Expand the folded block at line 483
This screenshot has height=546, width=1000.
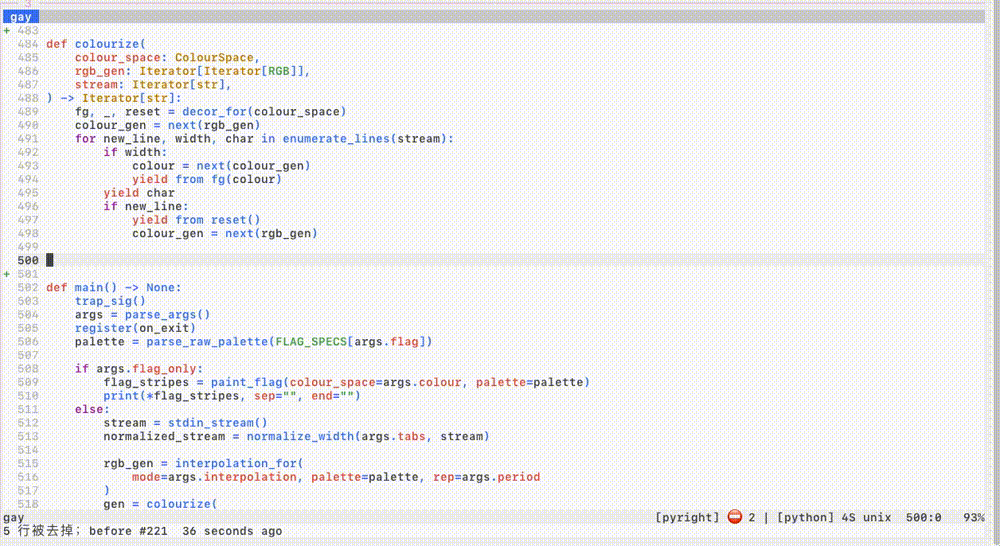pyautogui.click(x=7, y=30)
